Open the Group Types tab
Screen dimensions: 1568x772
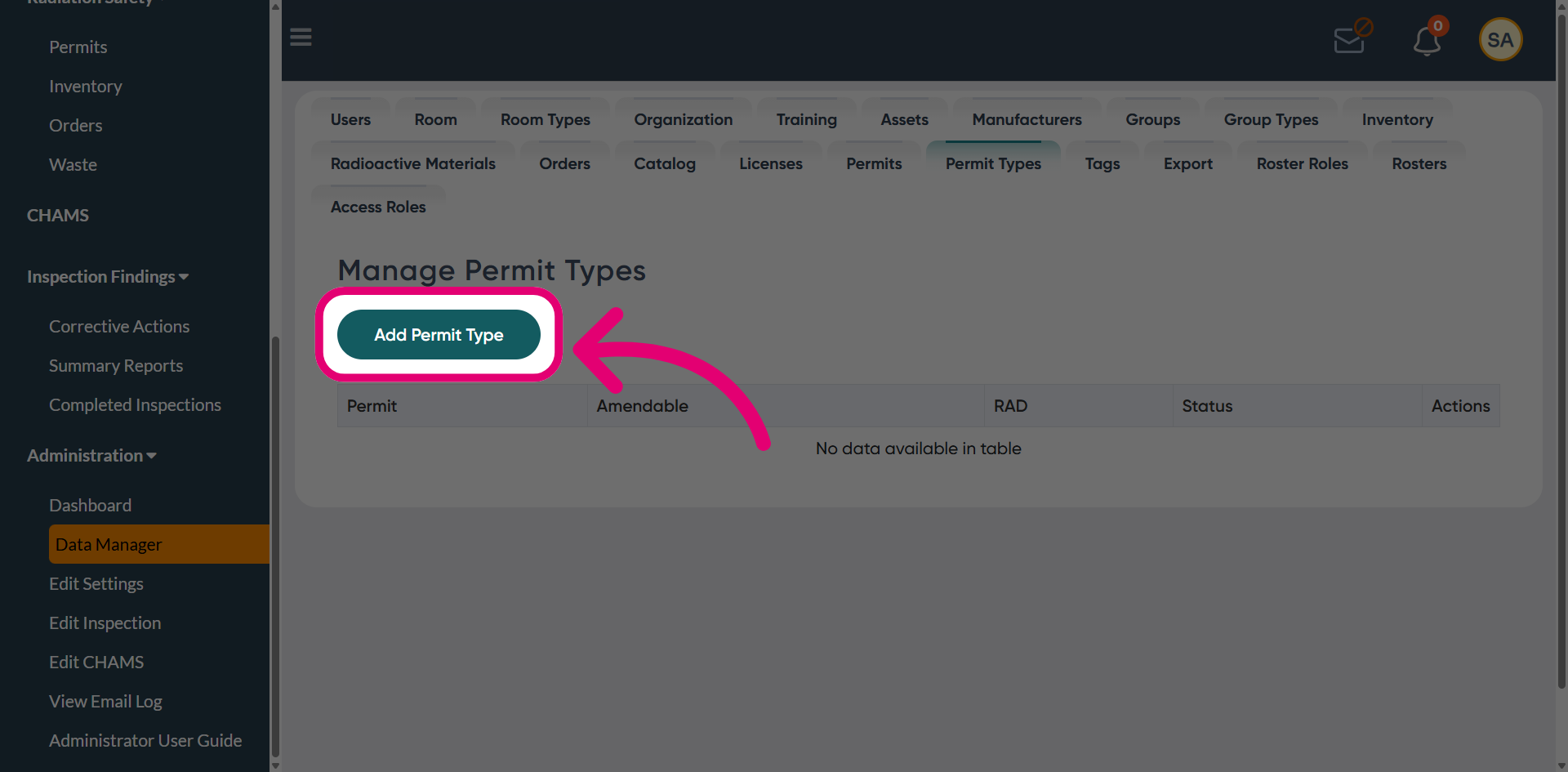click(1271, 120)
